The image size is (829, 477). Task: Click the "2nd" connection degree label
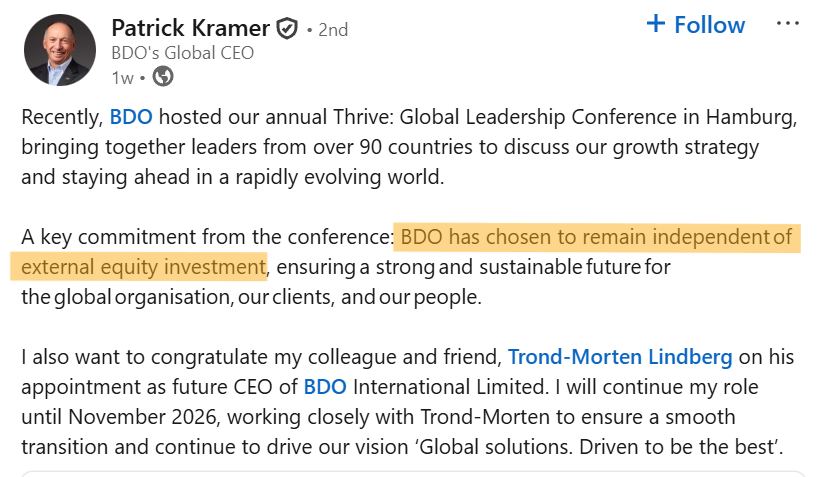coord(333,30)
